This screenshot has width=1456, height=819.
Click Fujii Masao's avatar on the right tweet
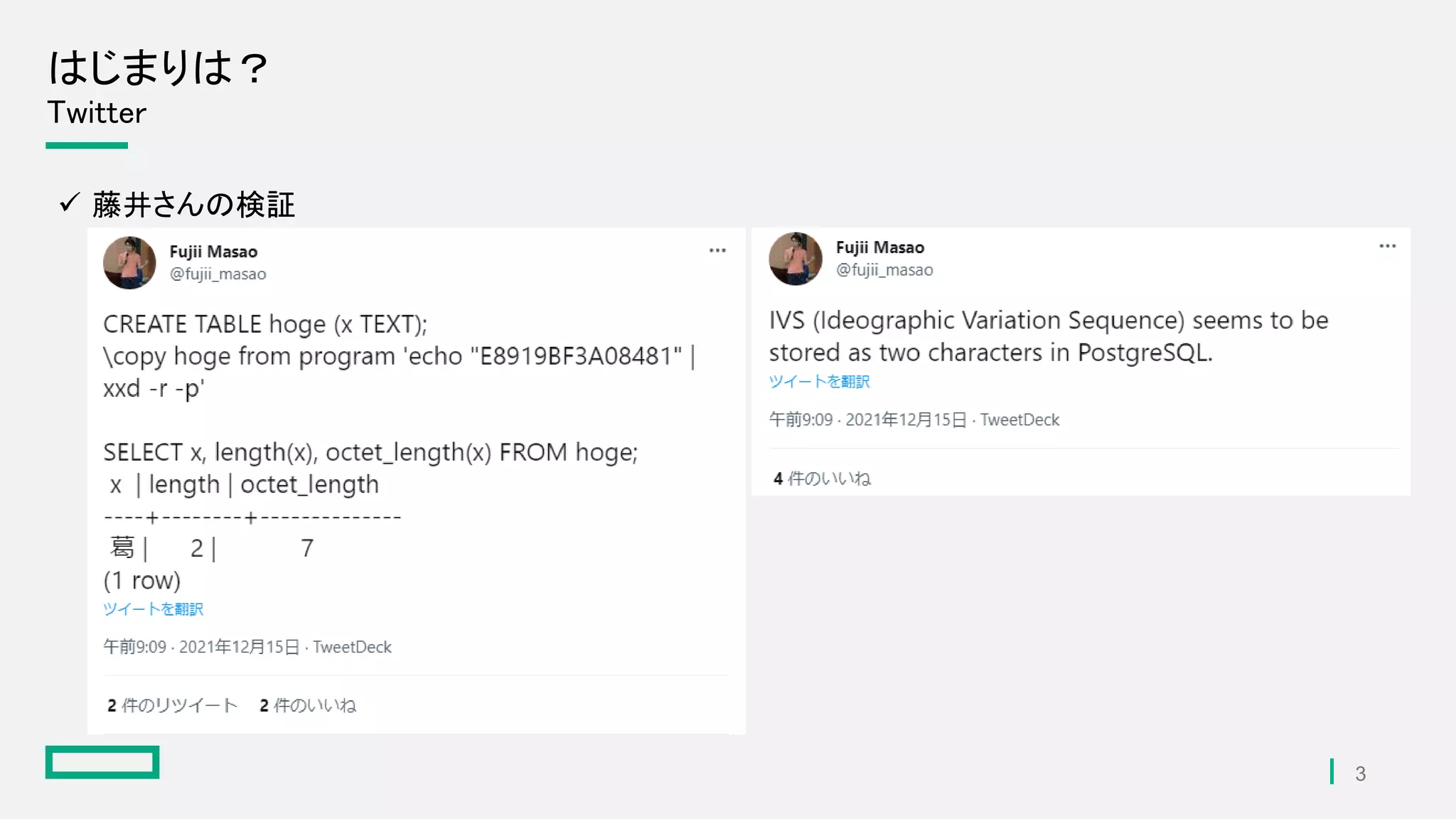point(796,259)
